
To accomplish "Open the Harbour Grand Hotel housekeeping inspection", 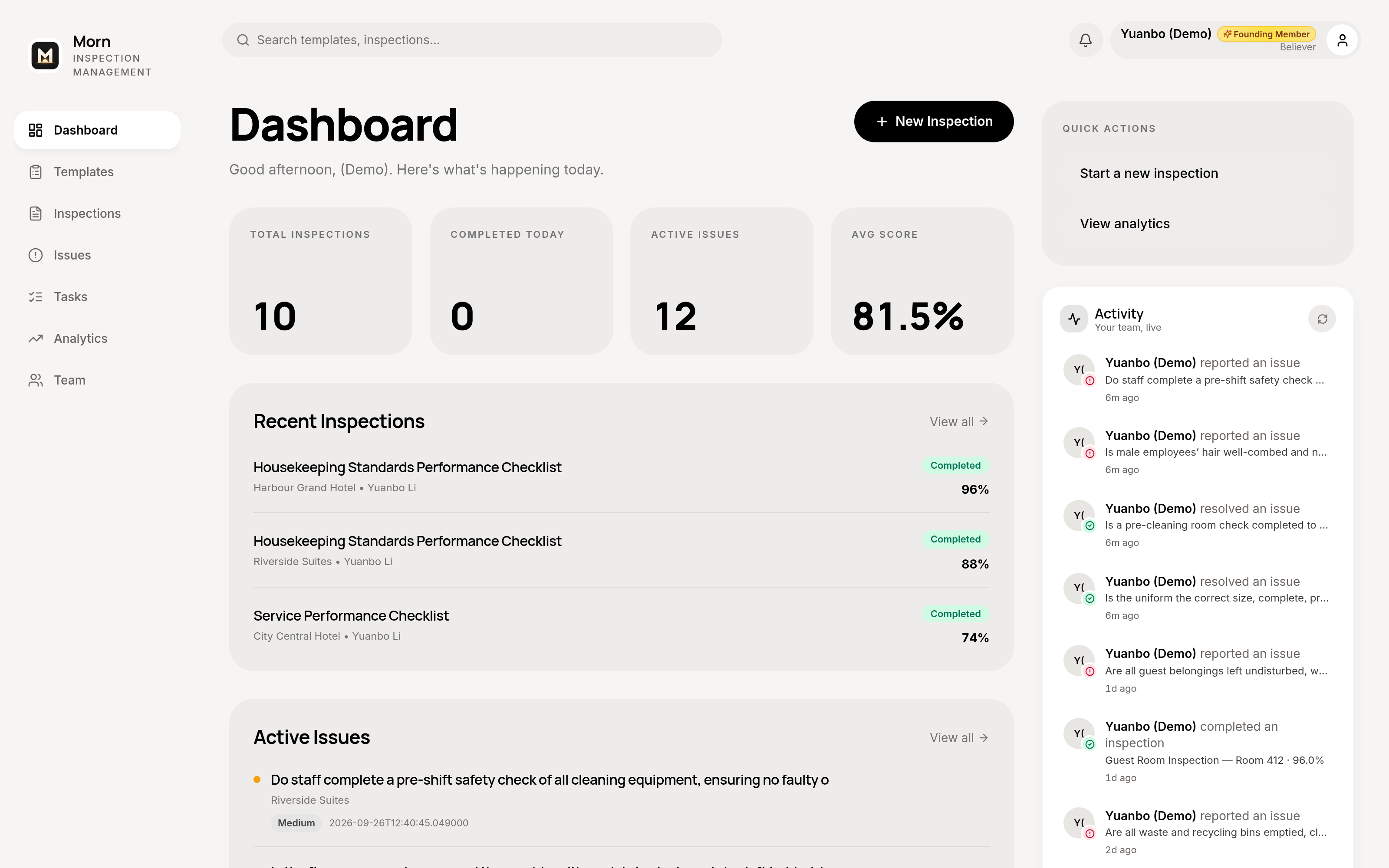I will 621,477.
